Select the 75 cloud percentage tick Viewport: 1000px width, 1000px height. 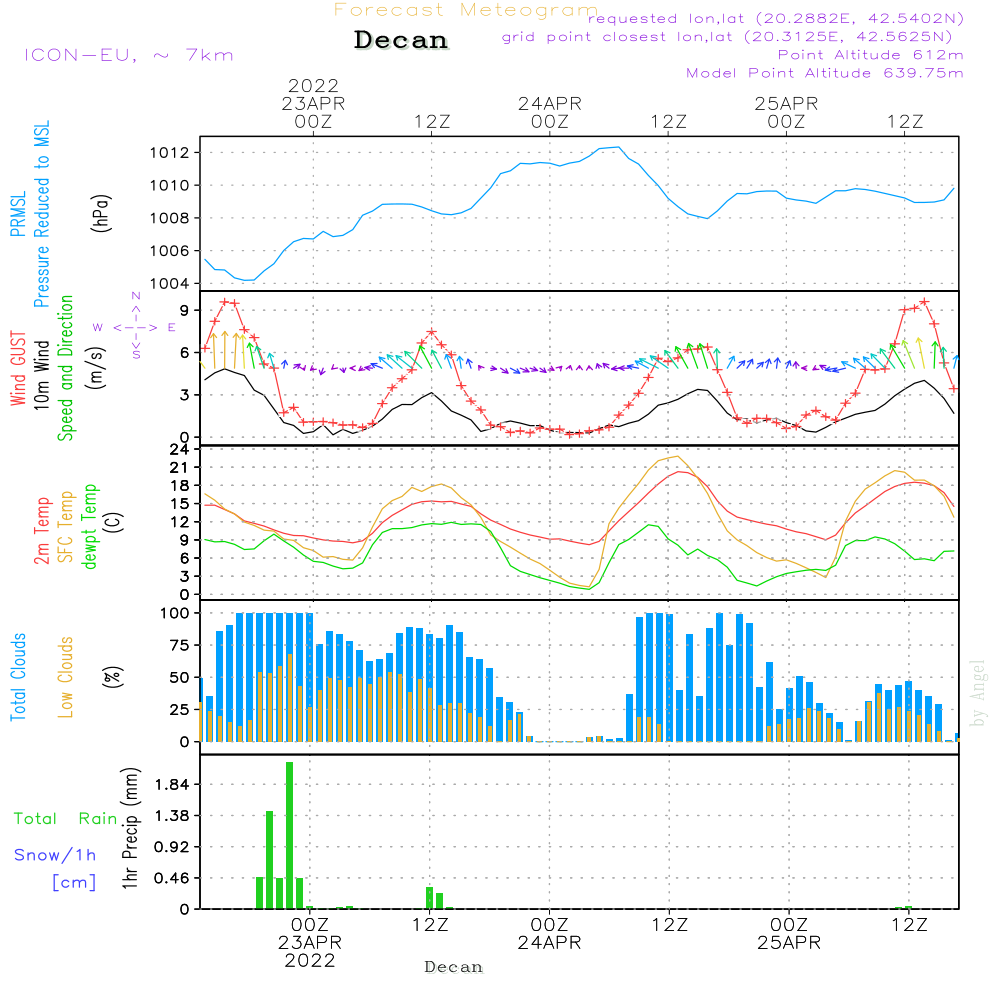tap(179, 645)
